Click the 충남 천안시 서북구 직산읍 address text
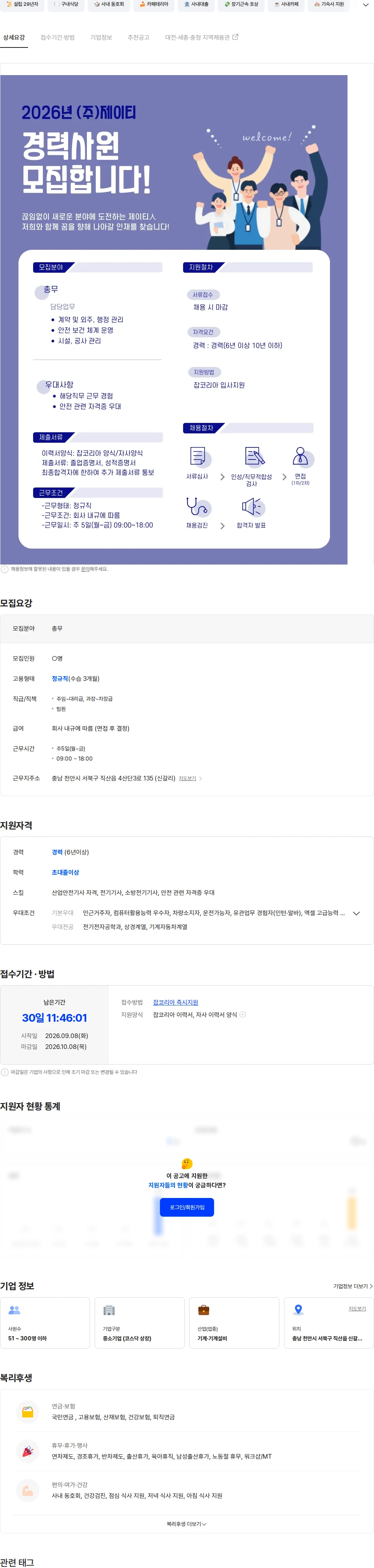Image resolution: width=374 pixels, height=1568 pixels. point(113,779)
